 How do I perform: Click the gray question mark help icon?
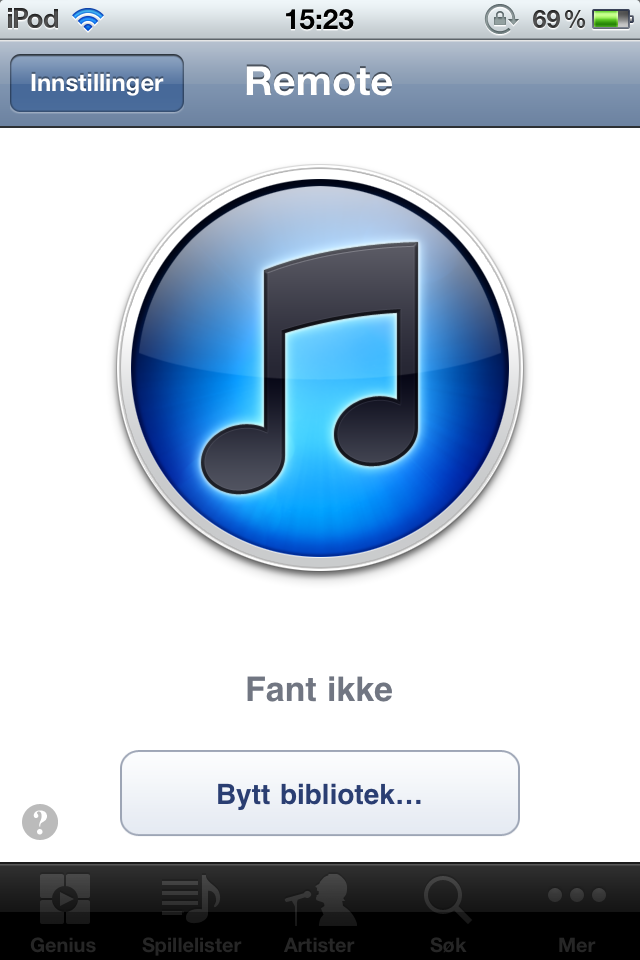[40, 822]
